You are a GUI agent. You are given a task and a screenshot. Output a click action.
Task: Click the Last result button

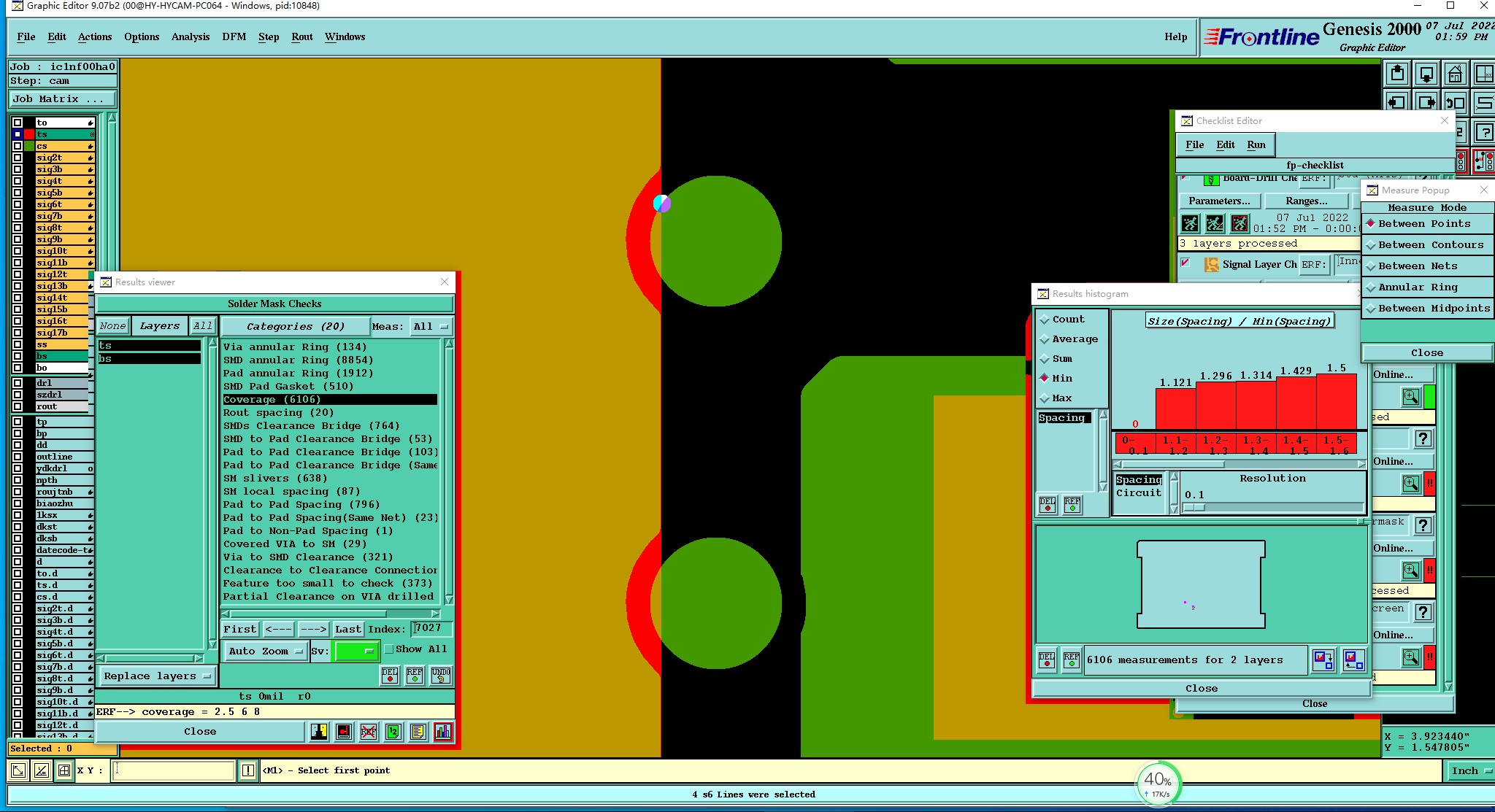coord(347,629)
